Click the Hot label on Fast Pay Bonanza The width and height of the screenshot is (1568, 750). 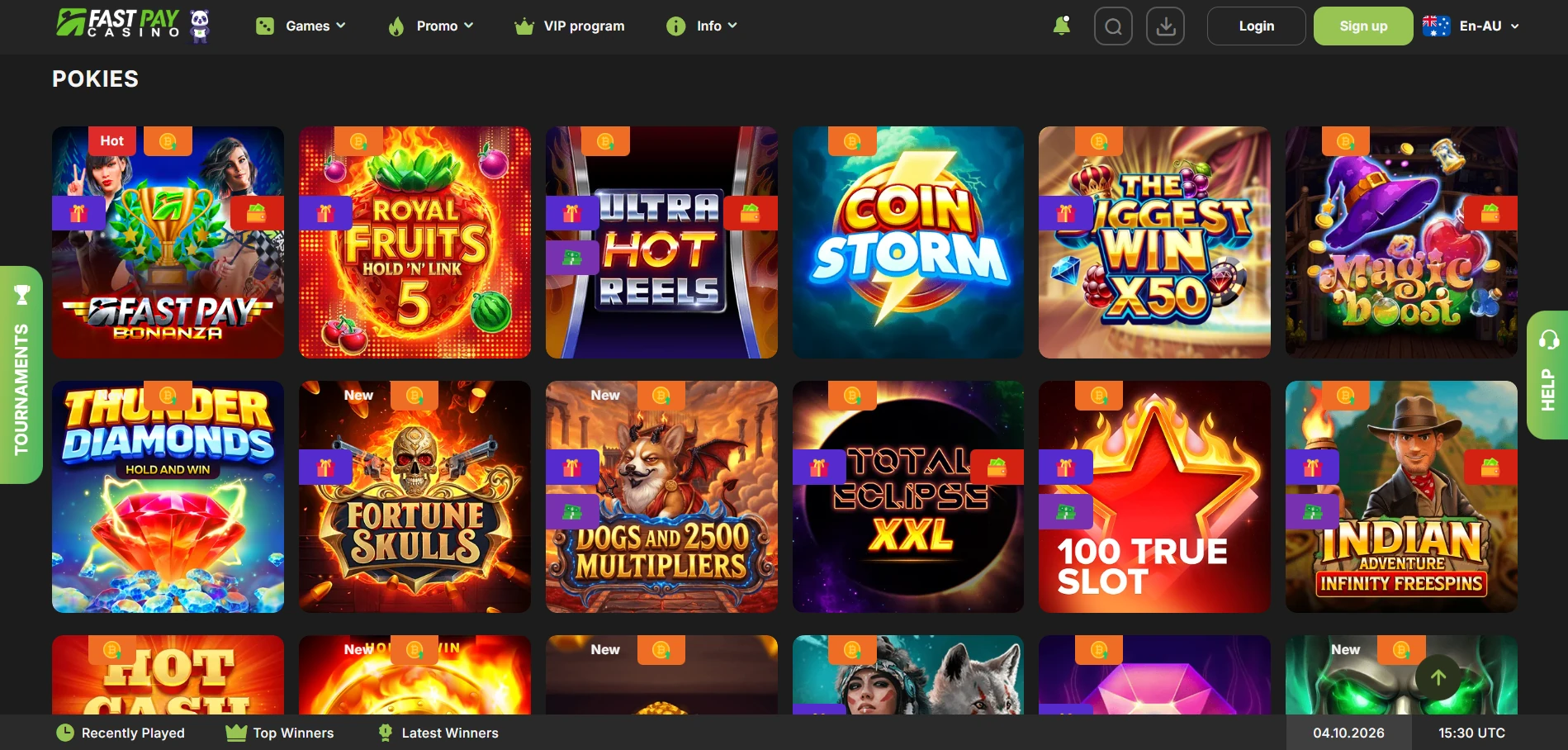pyautogui.click(x=112, y=141)
